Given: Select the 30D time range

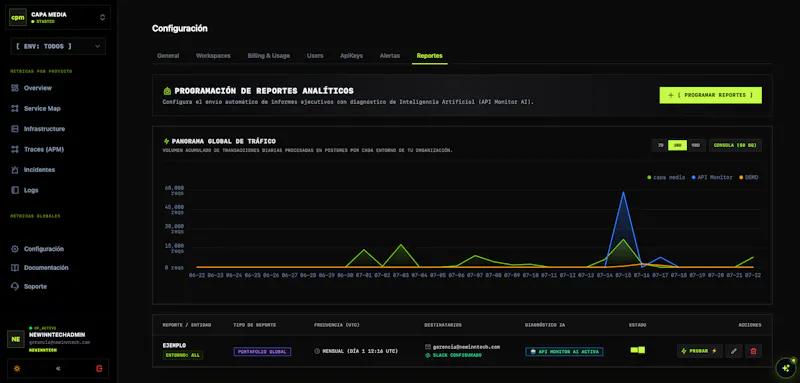Looking at the screenshot, I should [678, 145].
